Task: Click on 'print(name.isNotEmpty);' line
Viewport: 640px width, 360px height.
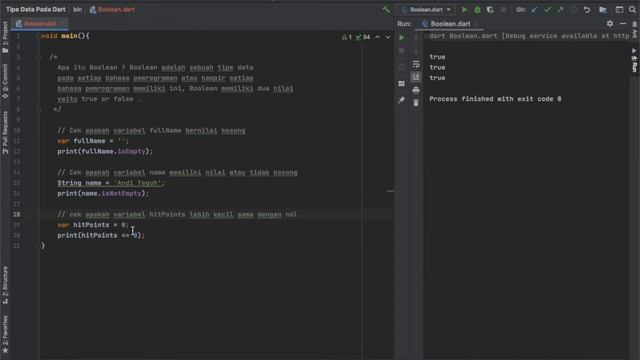Action: [103, 193]
